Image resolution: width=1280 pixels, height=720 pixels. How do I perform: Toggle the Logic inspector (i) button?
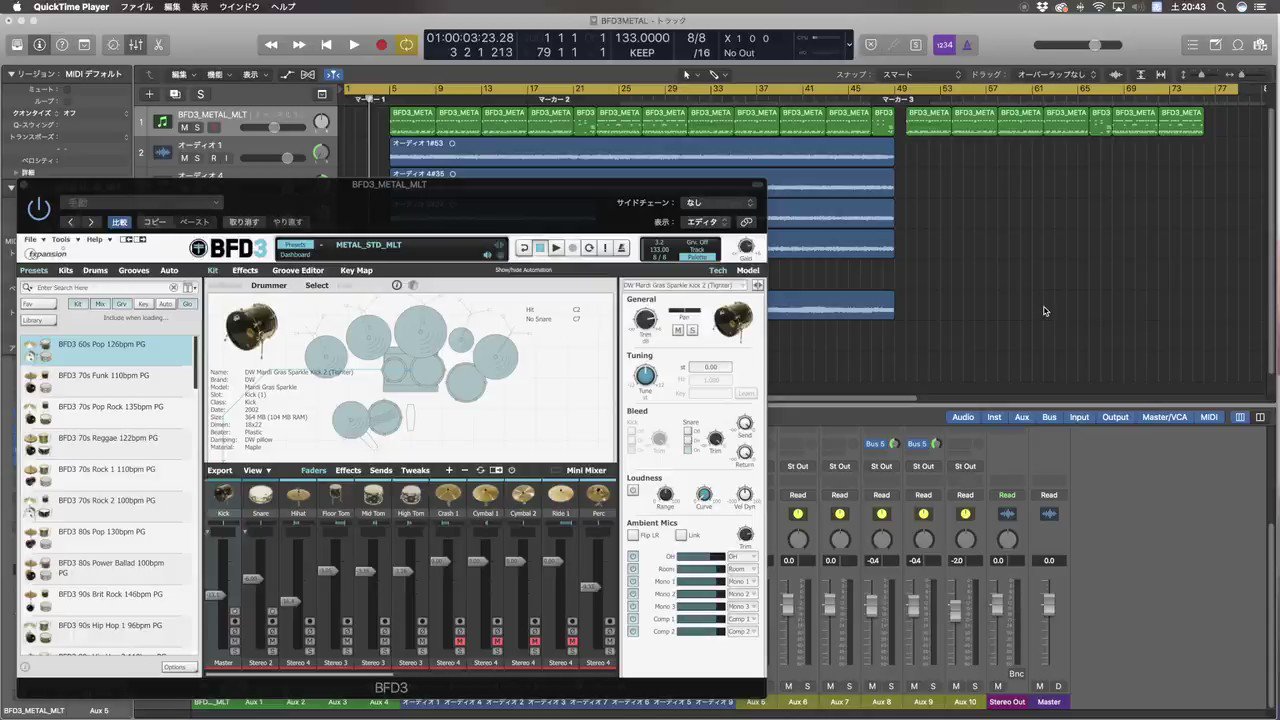pos(39,45)
